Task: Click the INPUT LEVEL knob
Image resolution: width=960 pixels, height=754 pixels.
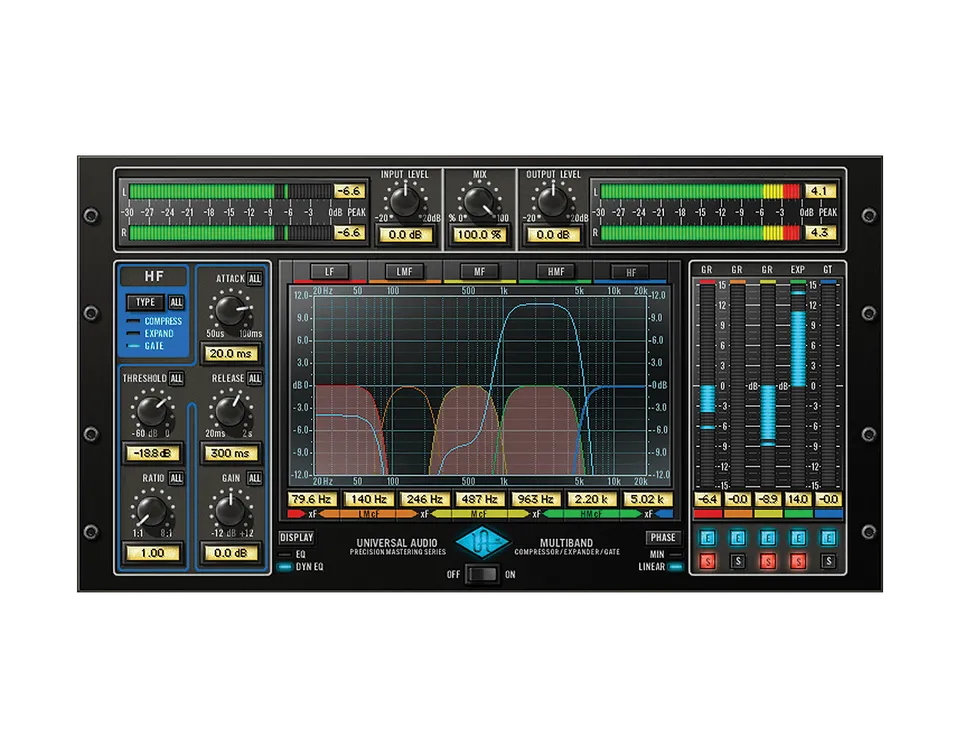Action: click(405, 201)
